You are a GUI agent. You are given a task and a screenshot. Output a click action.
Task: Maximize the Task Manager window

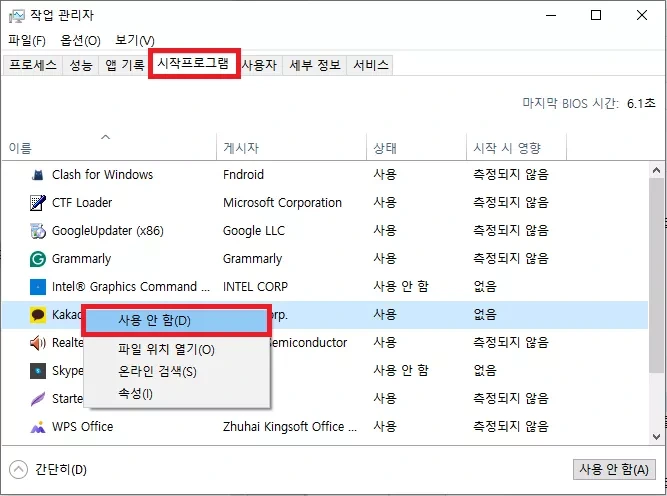(x=596, y=16)
